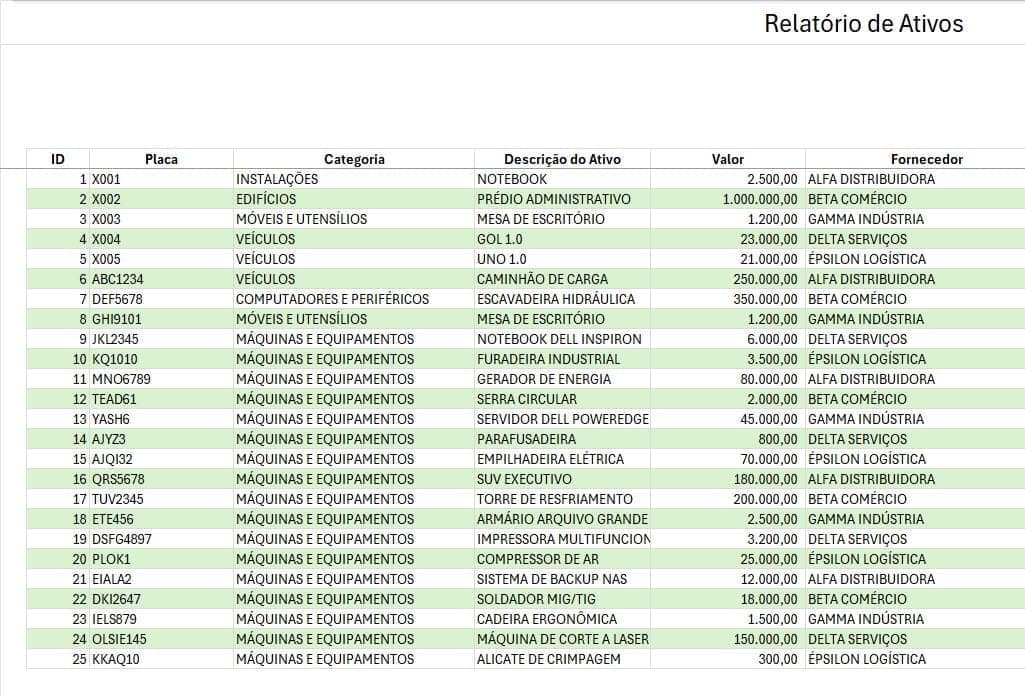Screen dimensions: 1025x696
Task: Click the PARAFUSADEIRA description cell
Action: [x=562, y=439]
